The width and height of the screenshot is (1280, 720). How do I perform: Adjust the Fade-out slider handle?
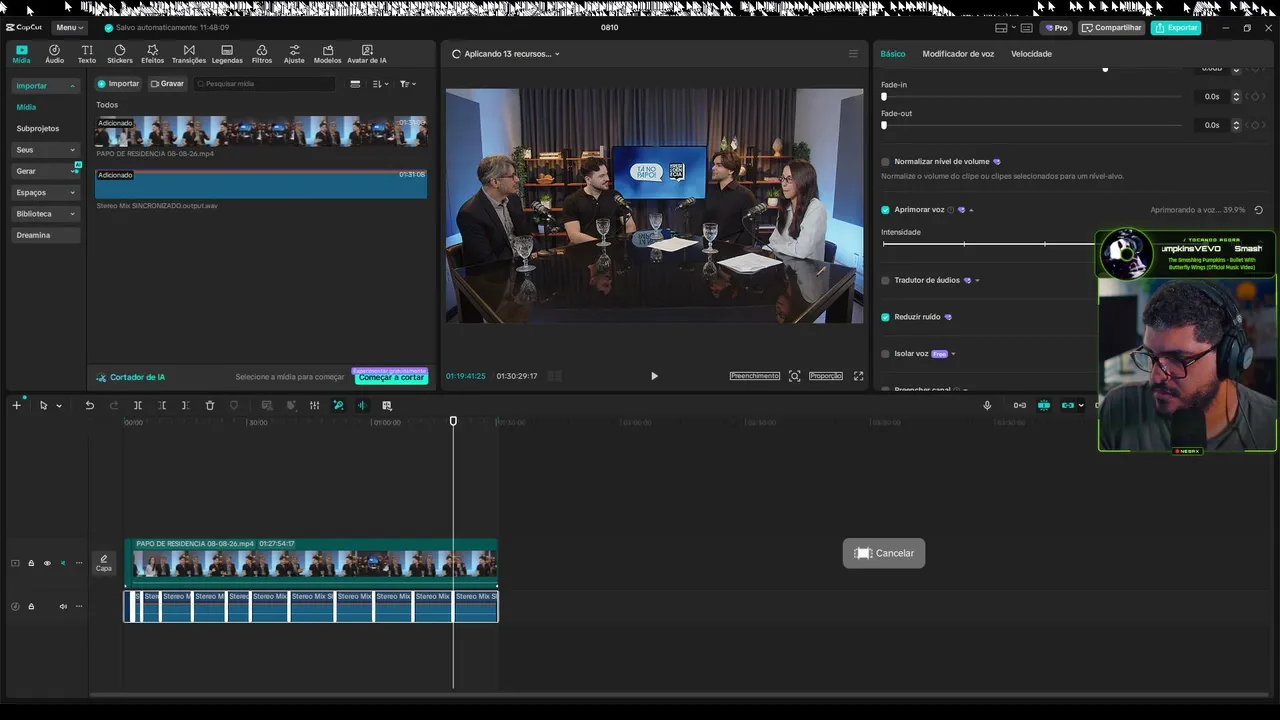point(884,126)
